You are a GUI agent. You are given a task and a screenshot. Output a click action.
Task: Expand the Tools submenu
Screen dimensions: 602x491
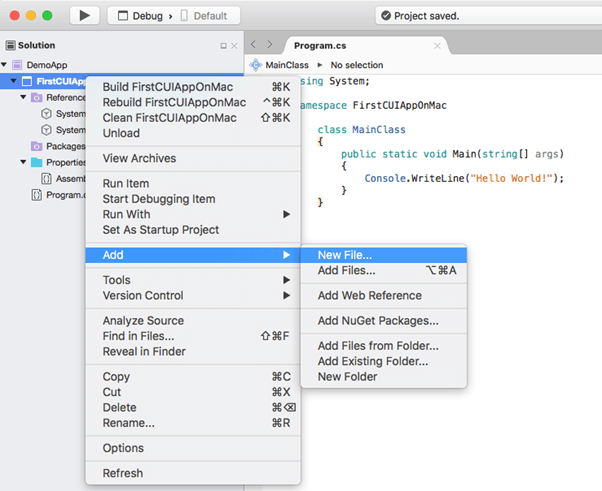193,280
